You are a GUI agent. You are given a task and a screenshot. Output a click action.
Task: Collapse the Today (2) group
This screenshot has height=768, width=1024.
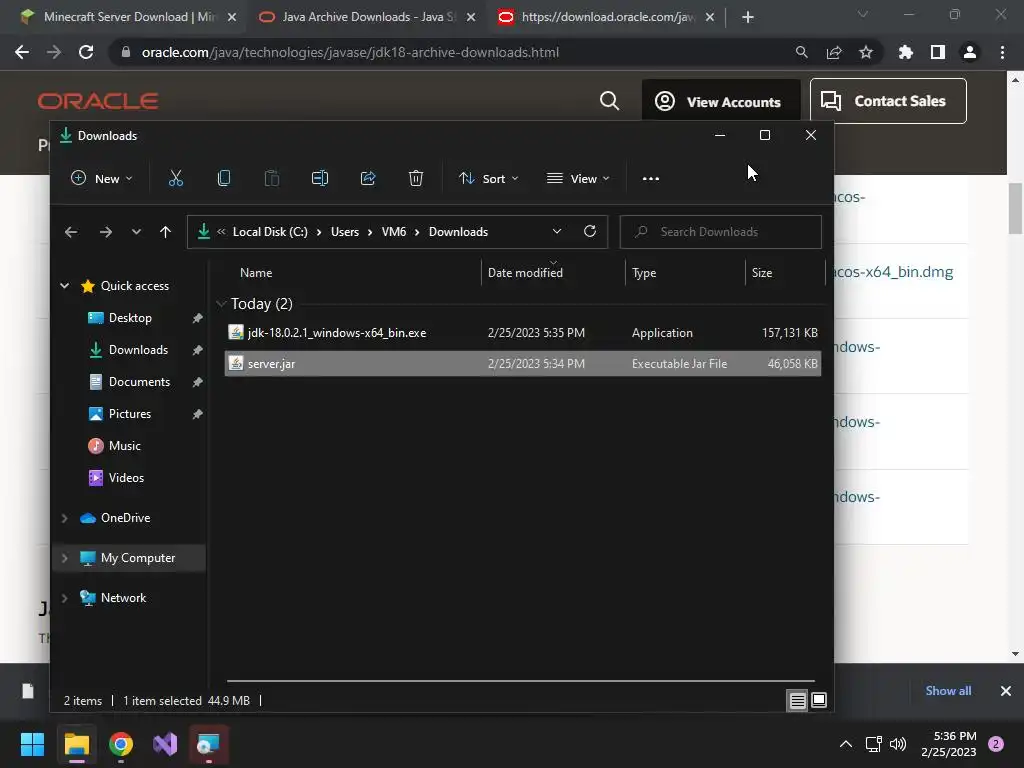[x=221, y=304]
